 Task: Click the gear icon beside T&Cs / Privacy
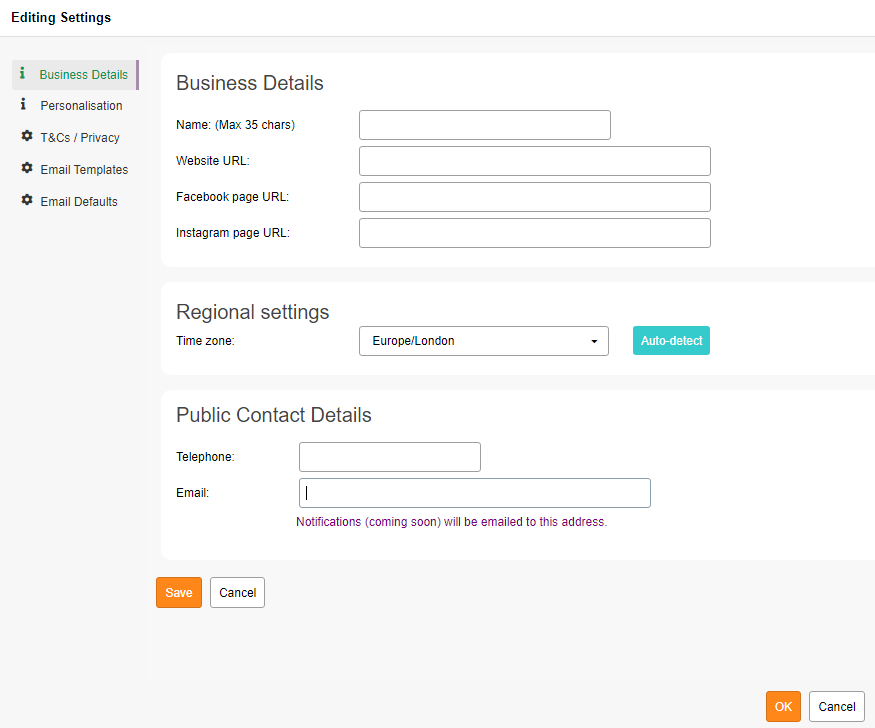[27, 136]
